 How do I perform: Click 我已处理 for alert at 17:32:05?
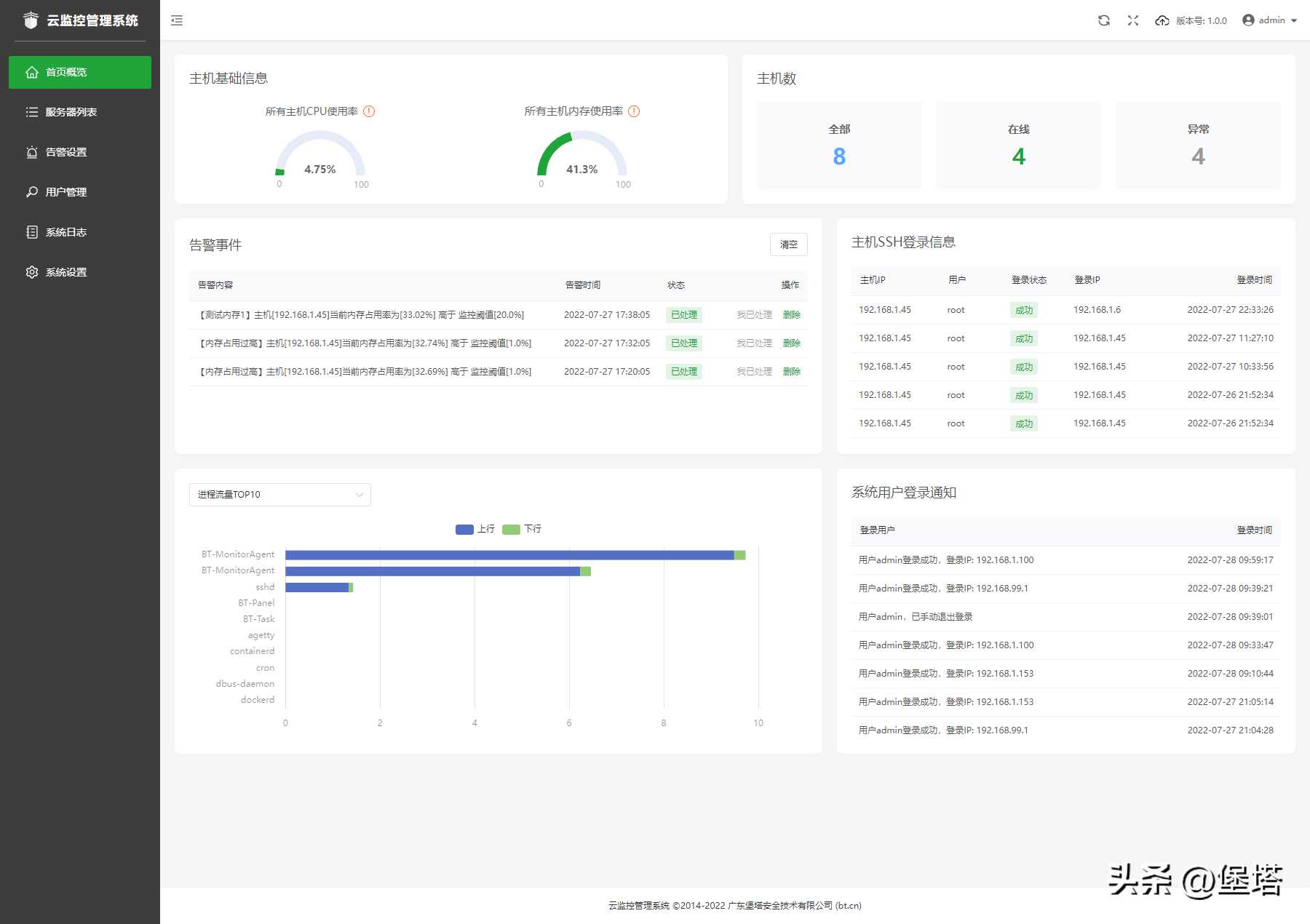[x=754, y=343]
